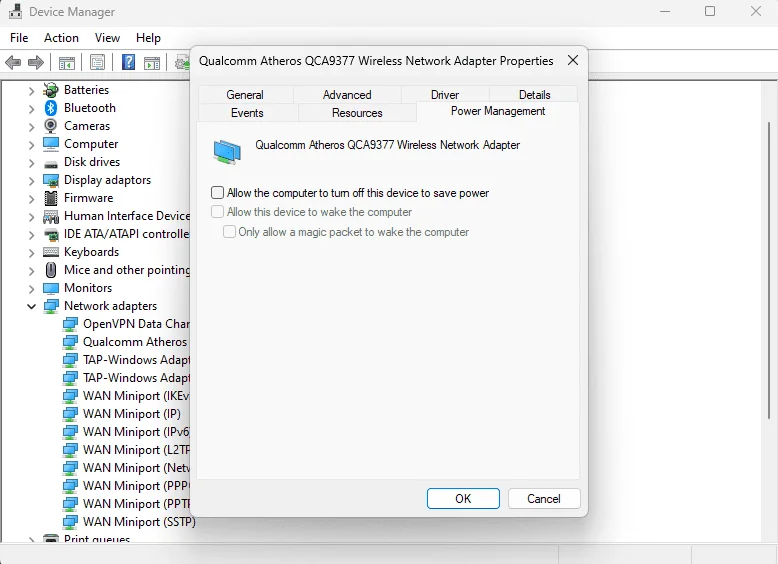
Task: Select WAN Miniport (L2TP) tree item
Action: coord(135,450)
